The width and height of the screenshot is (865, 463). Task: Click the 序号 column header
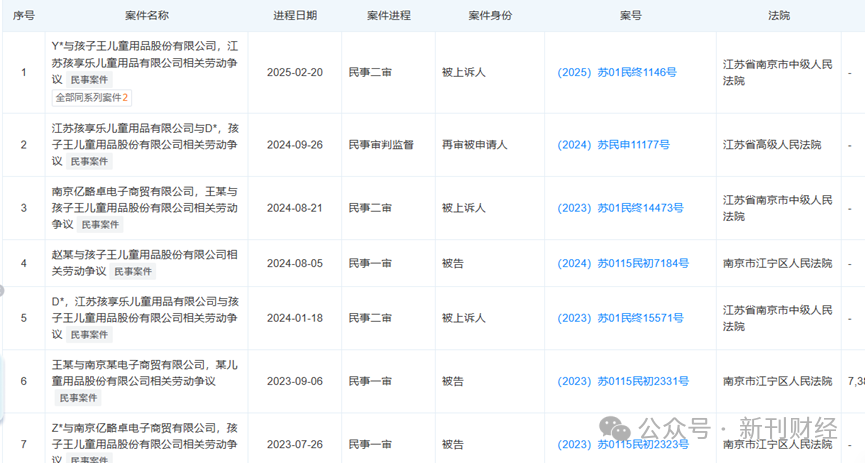pos(23,15)
